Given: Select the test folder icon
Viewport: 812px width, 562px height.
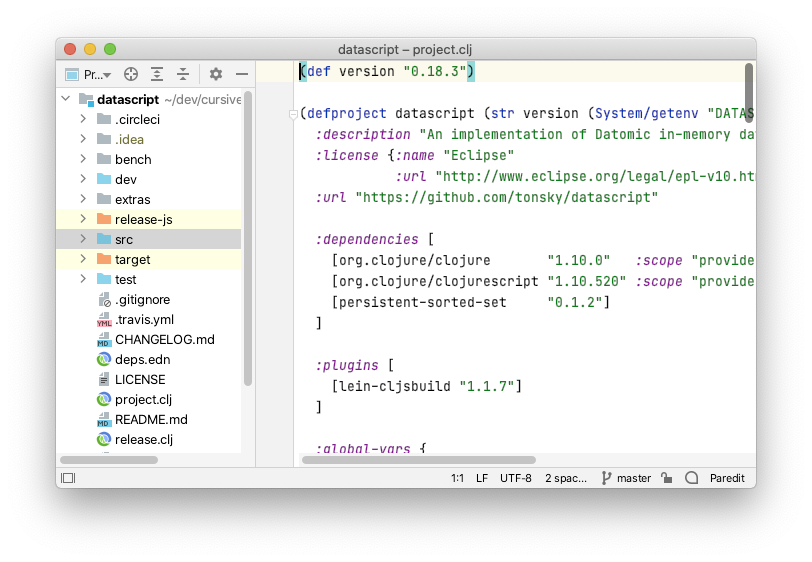Looking at the screenshot, I should click(x=104, y=279).
